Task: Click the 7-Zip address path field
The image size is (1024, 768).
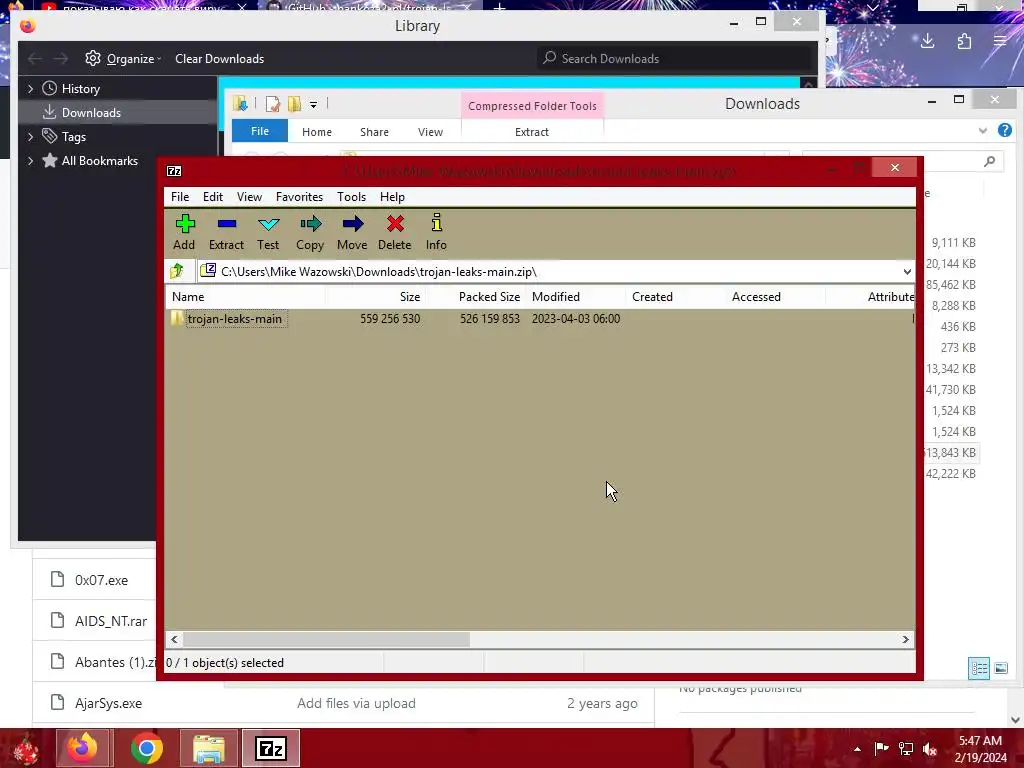Action: tap(549, 272)
